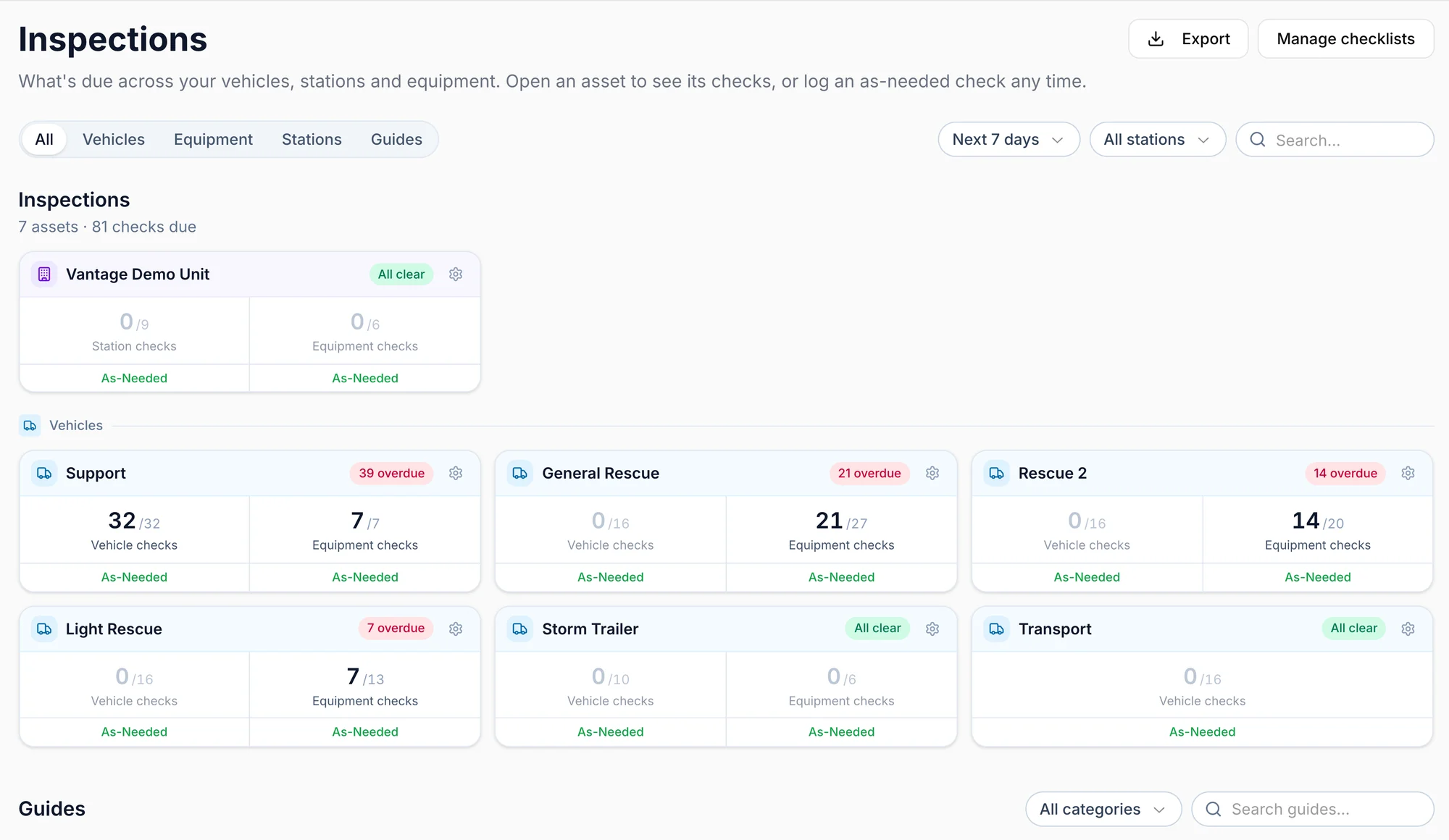Switch to the Equipment tab

pyautogui.click(x=213, y=140)
